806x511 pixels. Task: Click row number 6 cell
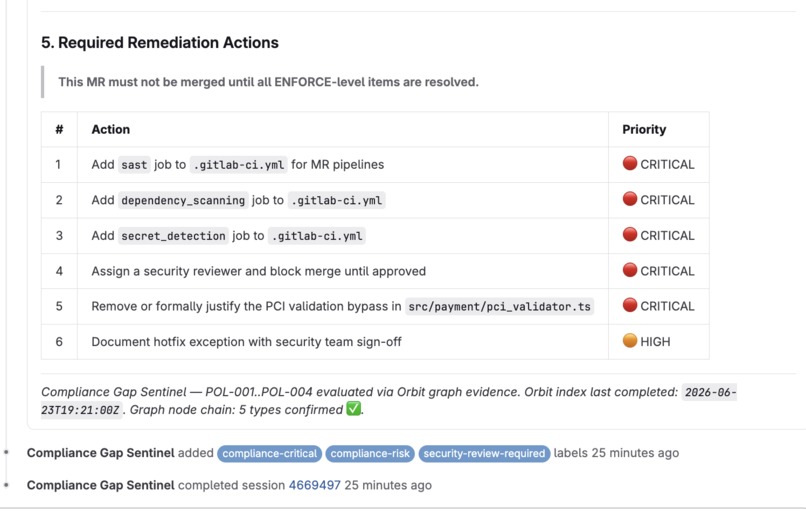(x=59, y=342)
